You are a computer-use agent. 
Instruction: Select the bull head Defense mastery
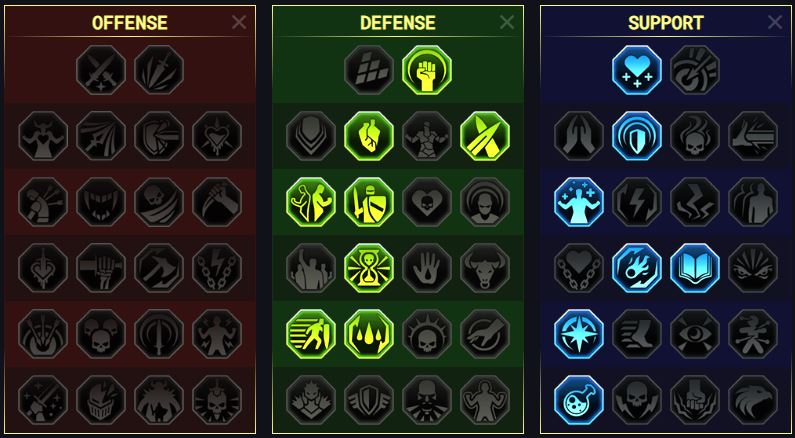[x=485, y=268]
